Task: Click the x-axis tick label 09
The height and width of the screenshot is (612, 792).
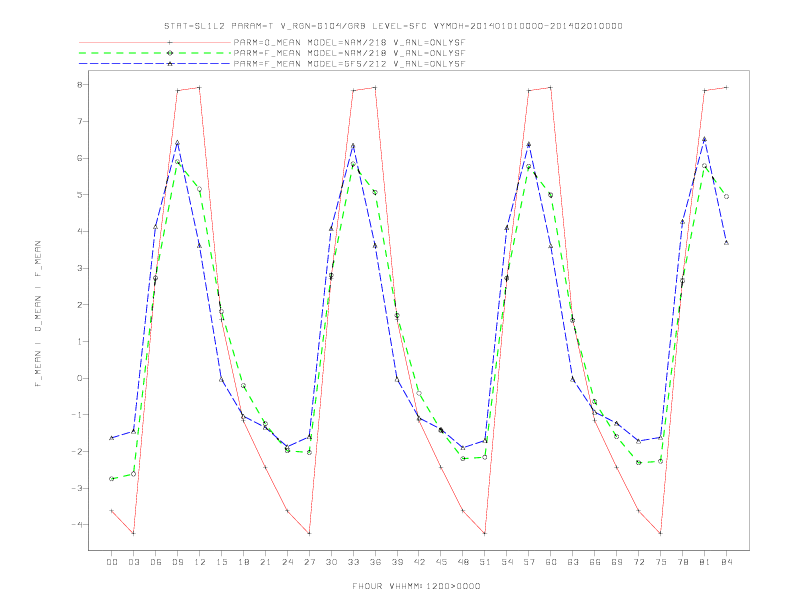Action: coord(177,562)
